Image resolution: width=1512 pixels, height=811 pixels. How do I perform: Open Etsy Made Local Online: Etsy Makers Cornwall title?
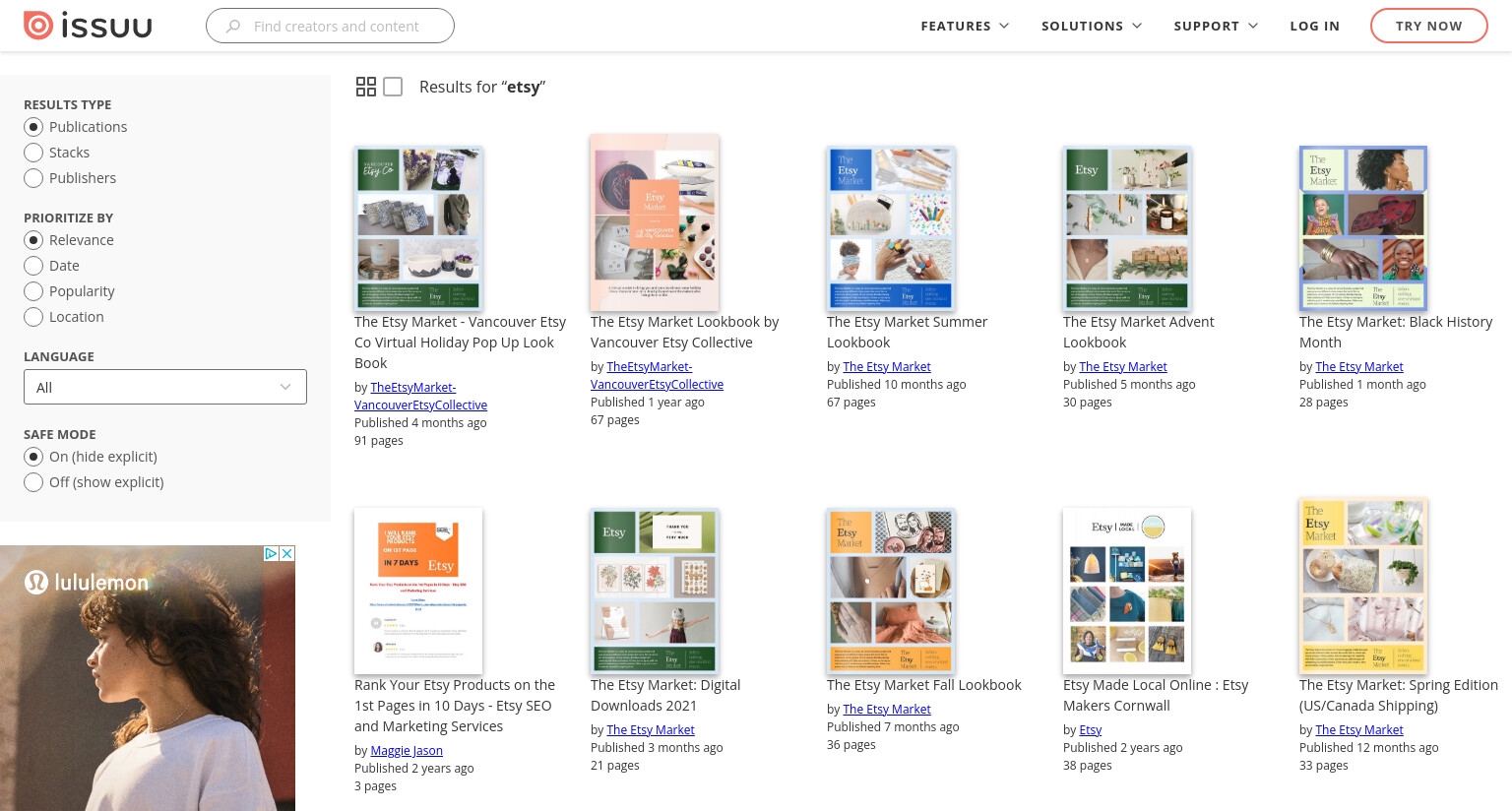tap(1156, 695)
